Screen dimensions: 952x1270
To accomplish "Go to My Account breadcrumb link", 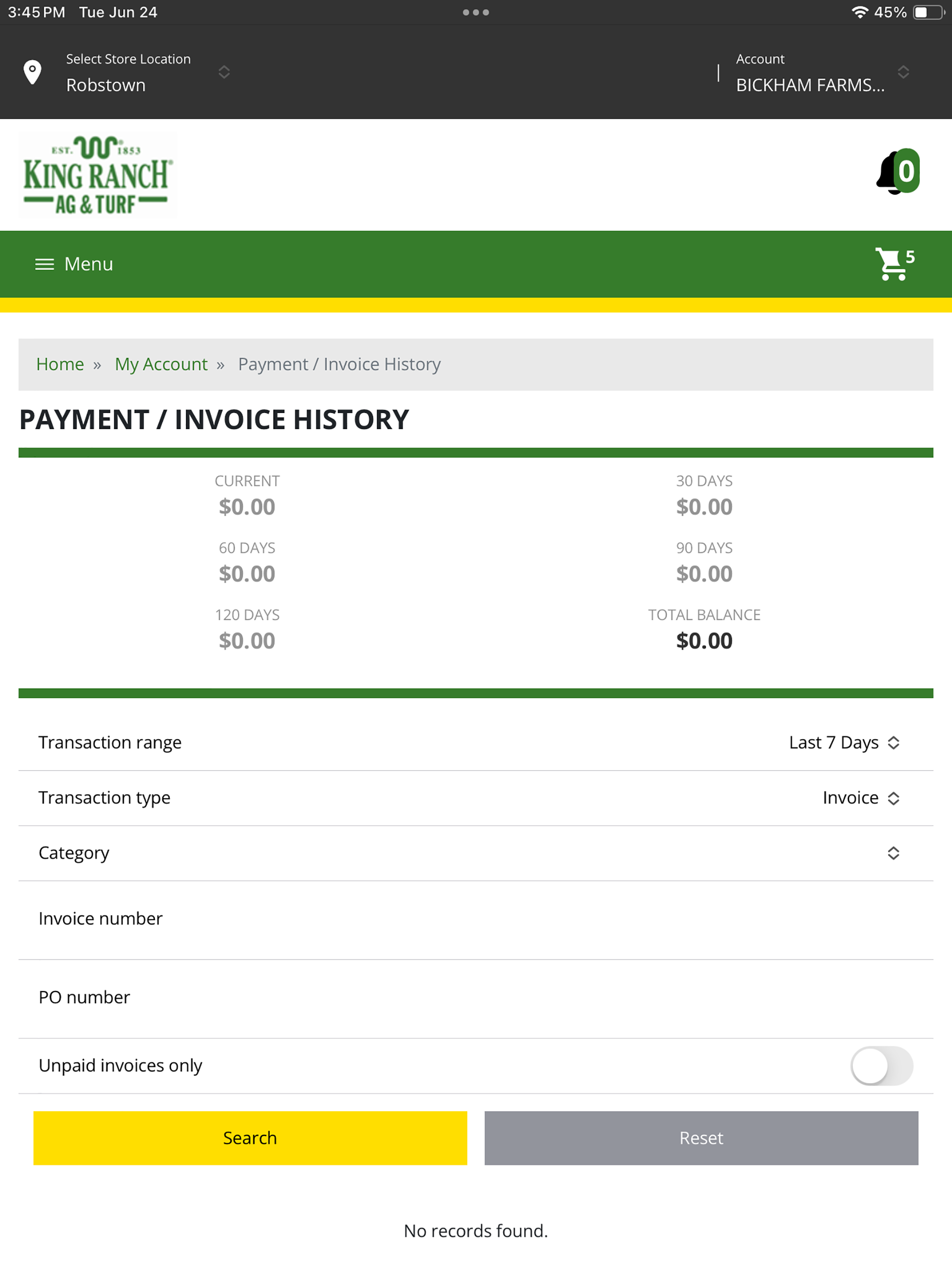I will point(161,364).
